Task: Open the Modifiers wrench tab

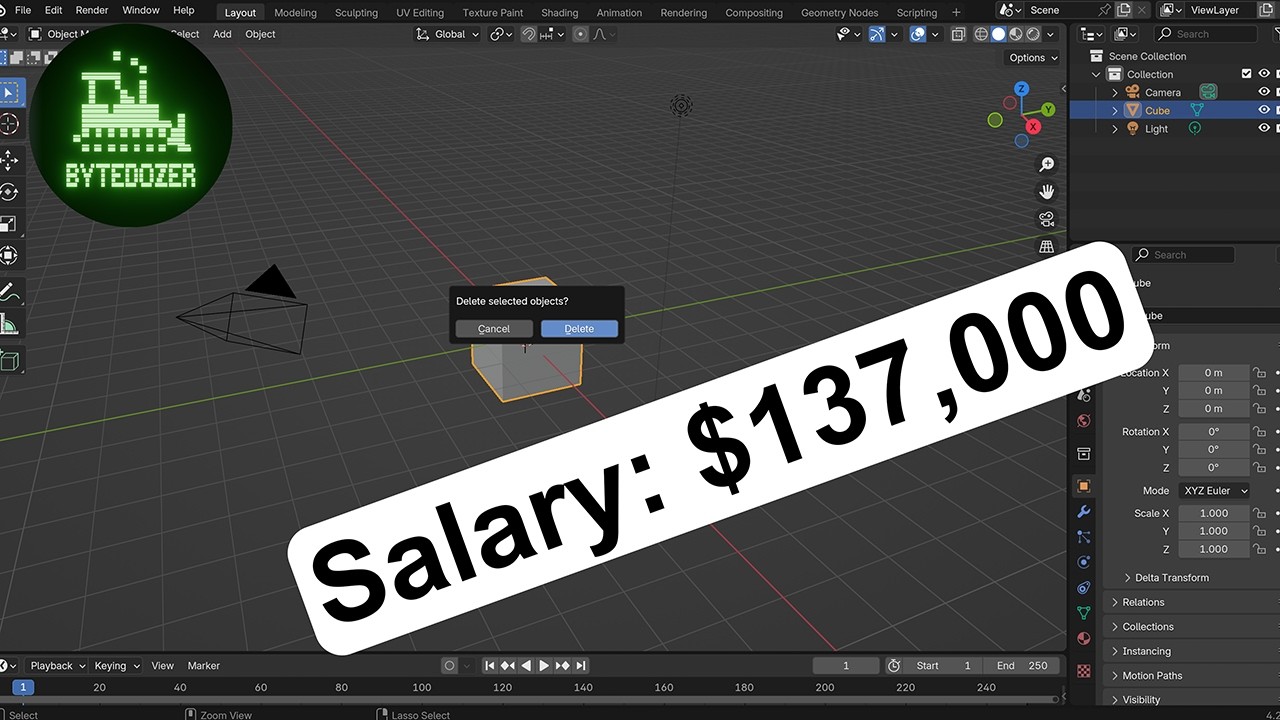Action: [x=1083, y=512]
